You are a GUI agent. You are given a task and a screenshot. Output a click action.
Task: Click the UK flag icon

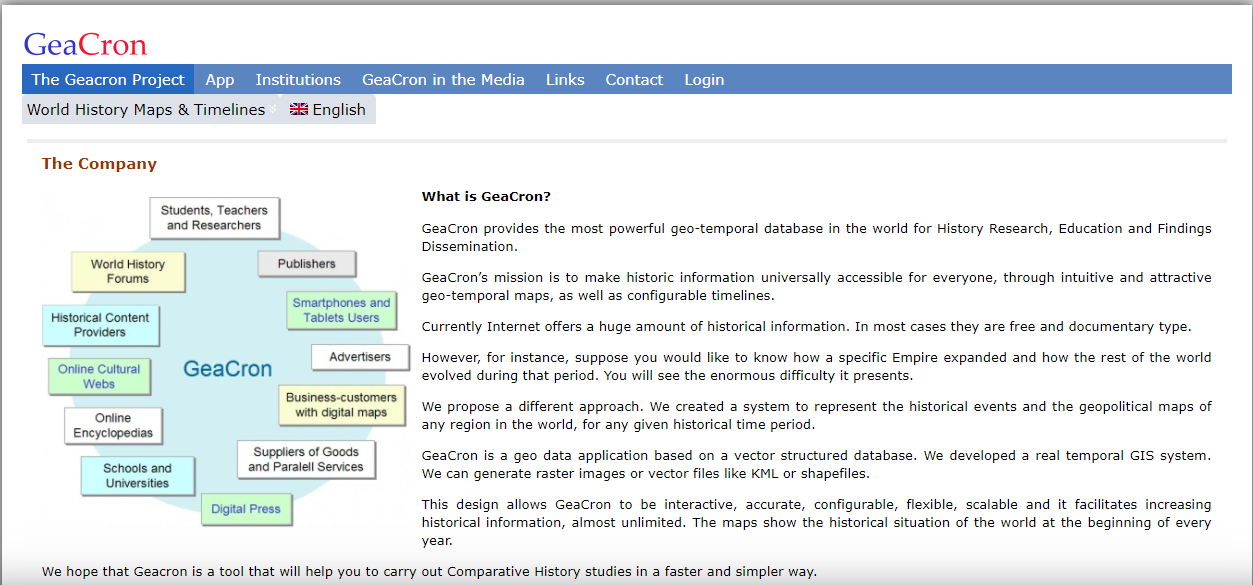pyautogui.click(x=299, y=110)
